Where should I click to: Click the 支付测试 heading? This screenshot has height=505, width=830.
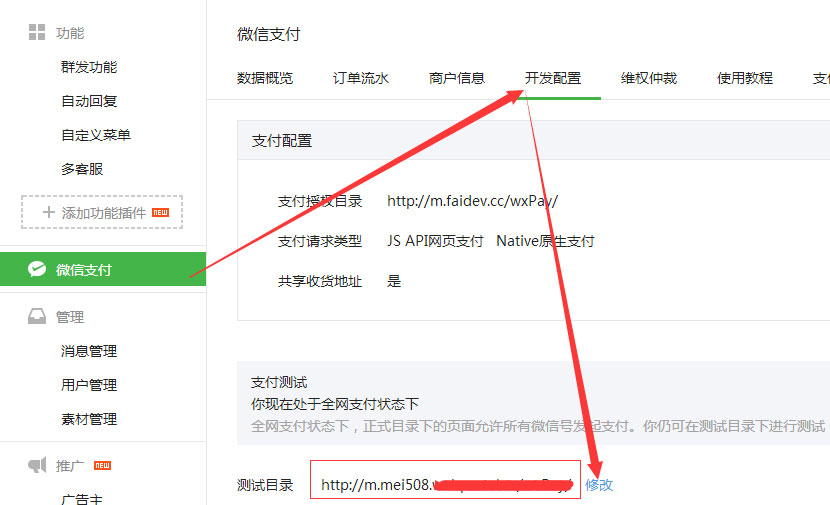tap(279, 382)
